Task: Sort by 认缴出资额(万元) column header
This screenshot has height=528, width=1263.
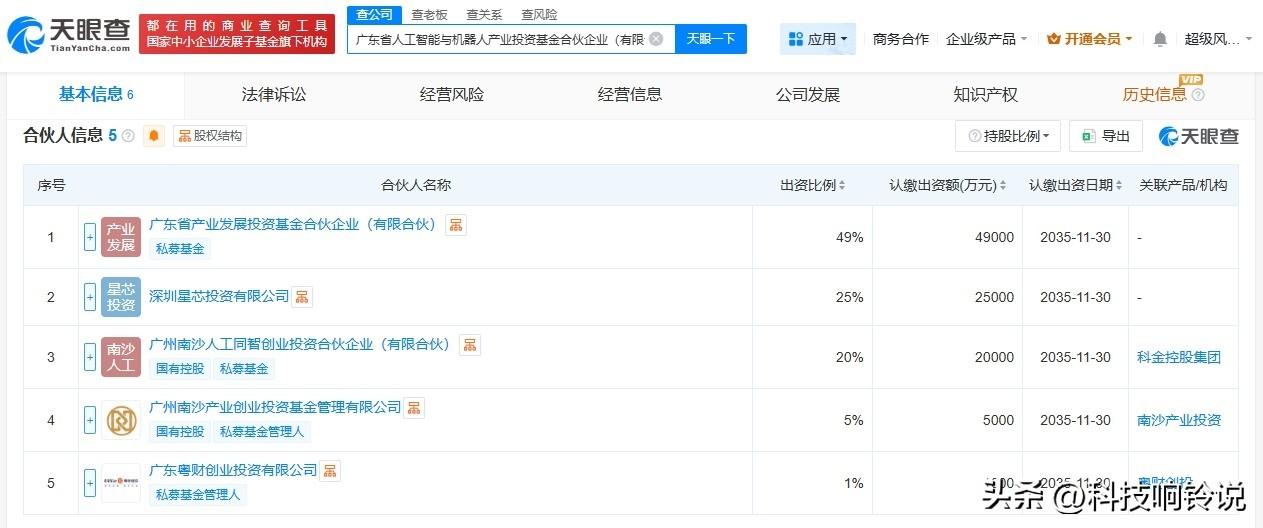Action: click(947, 185)
